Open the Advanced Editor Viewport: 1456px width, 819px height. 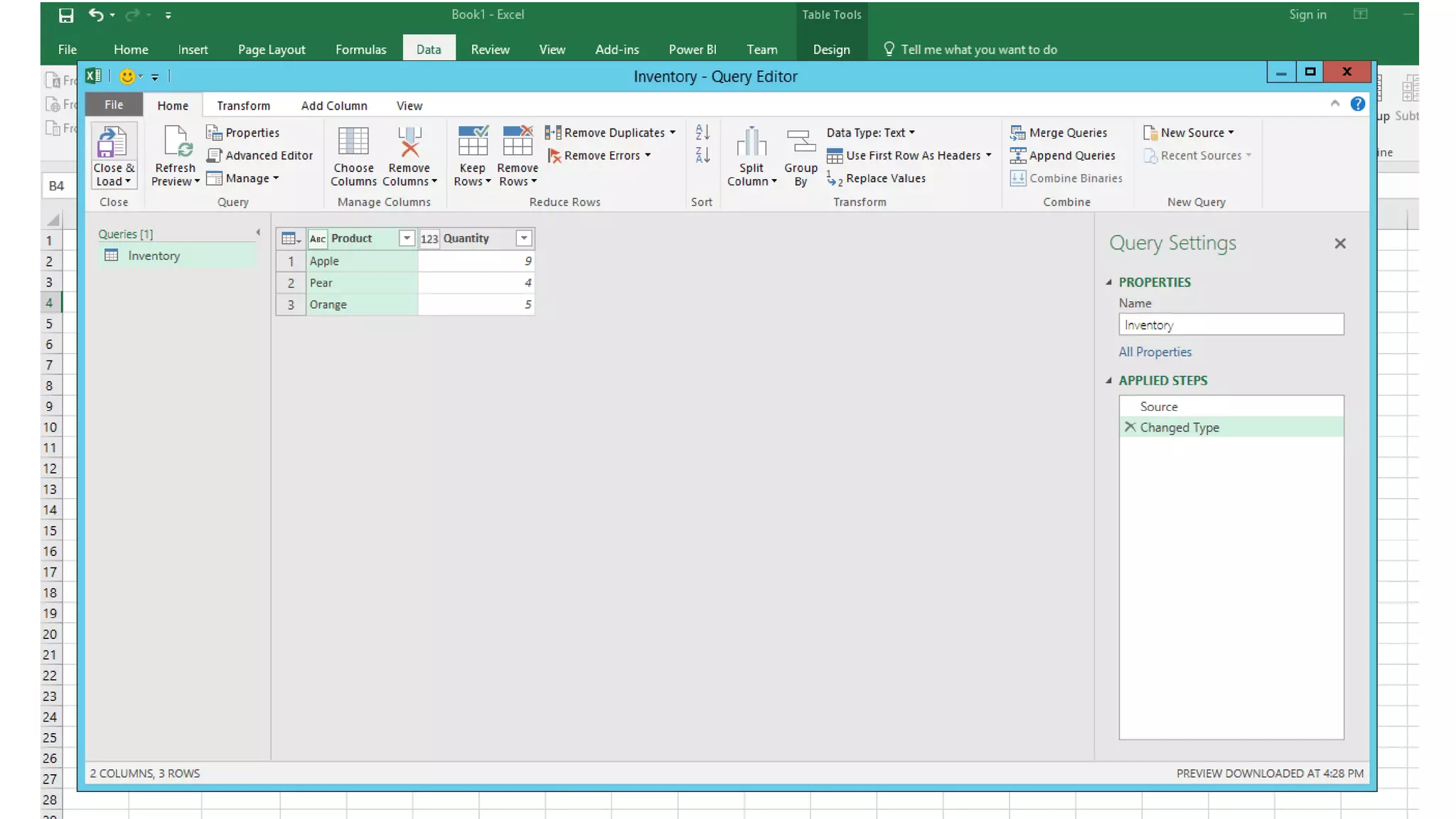coord(260,155)
